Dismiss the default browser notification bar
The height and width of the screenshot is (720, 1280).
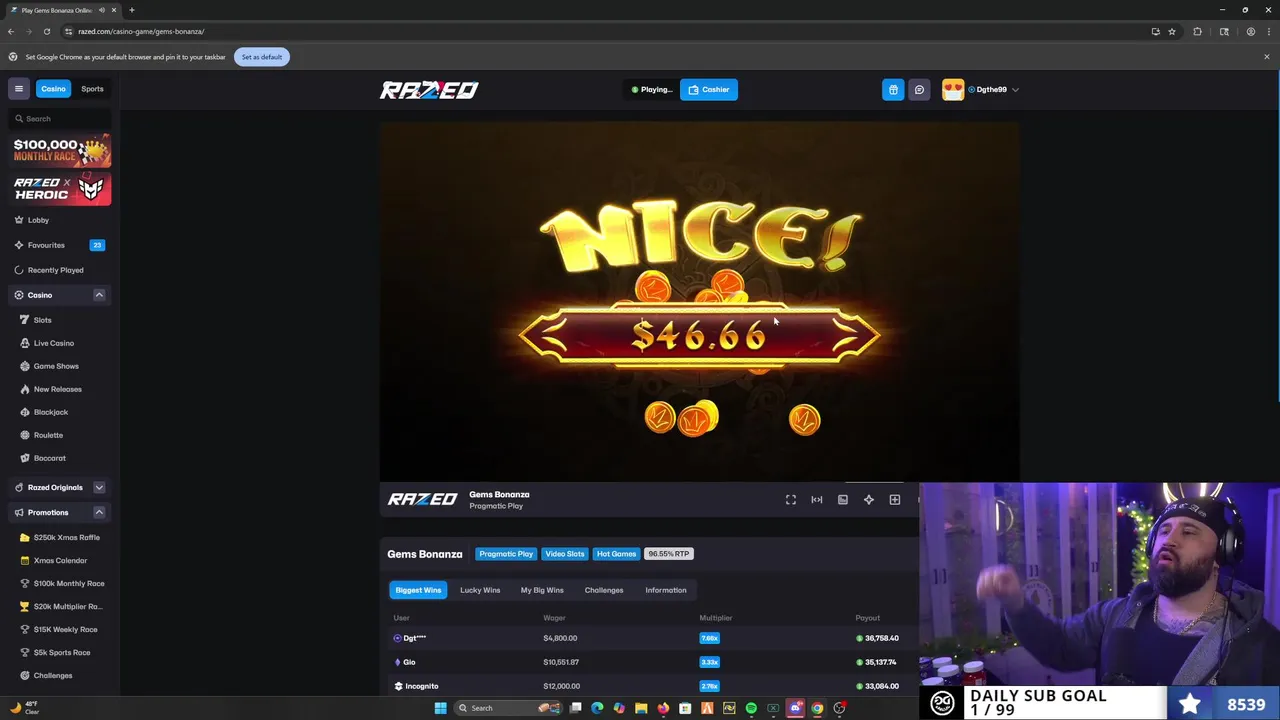[1266, 57]
